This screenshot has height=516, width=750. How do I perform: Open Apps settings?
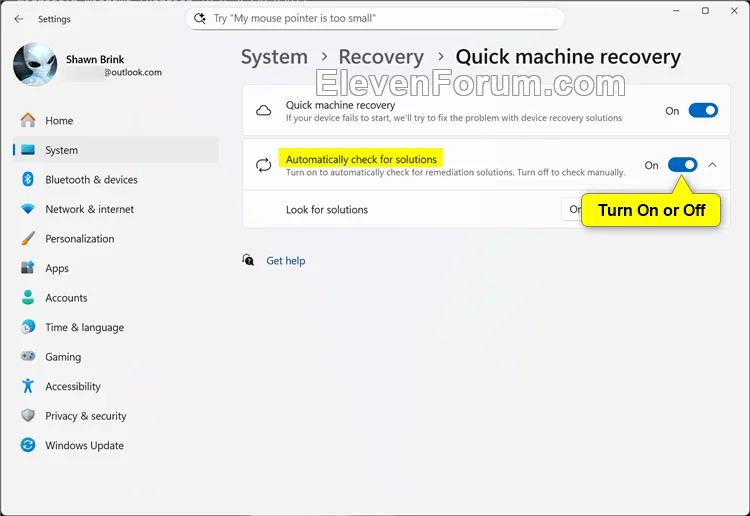click(x=116, y=268)
